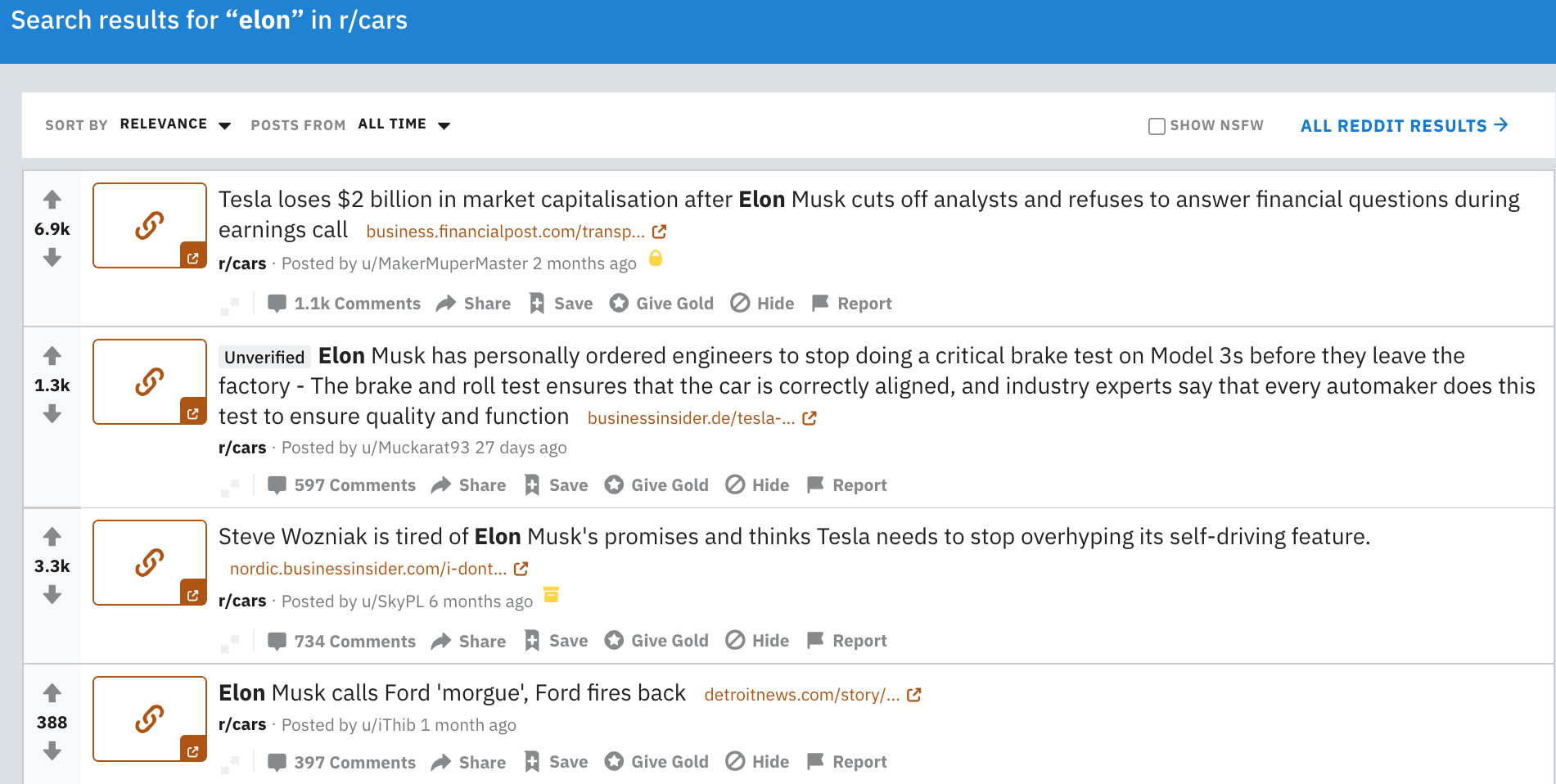Open the 1.1k Comments link
Viewport: 1556px width, 784px height.
tap(344, 304)
